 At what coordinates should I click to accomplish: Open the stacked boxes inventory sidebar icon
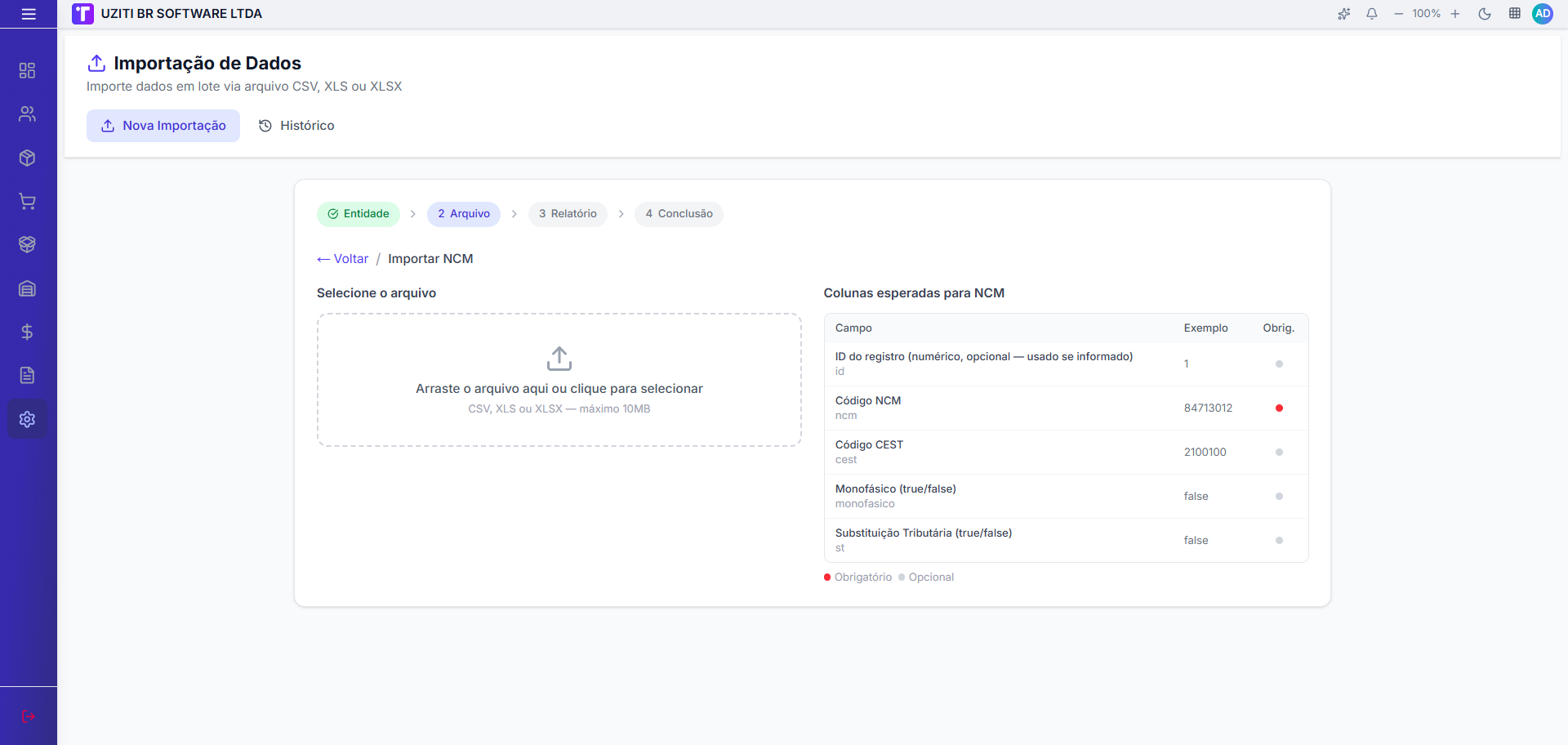[x=27, y=244]
